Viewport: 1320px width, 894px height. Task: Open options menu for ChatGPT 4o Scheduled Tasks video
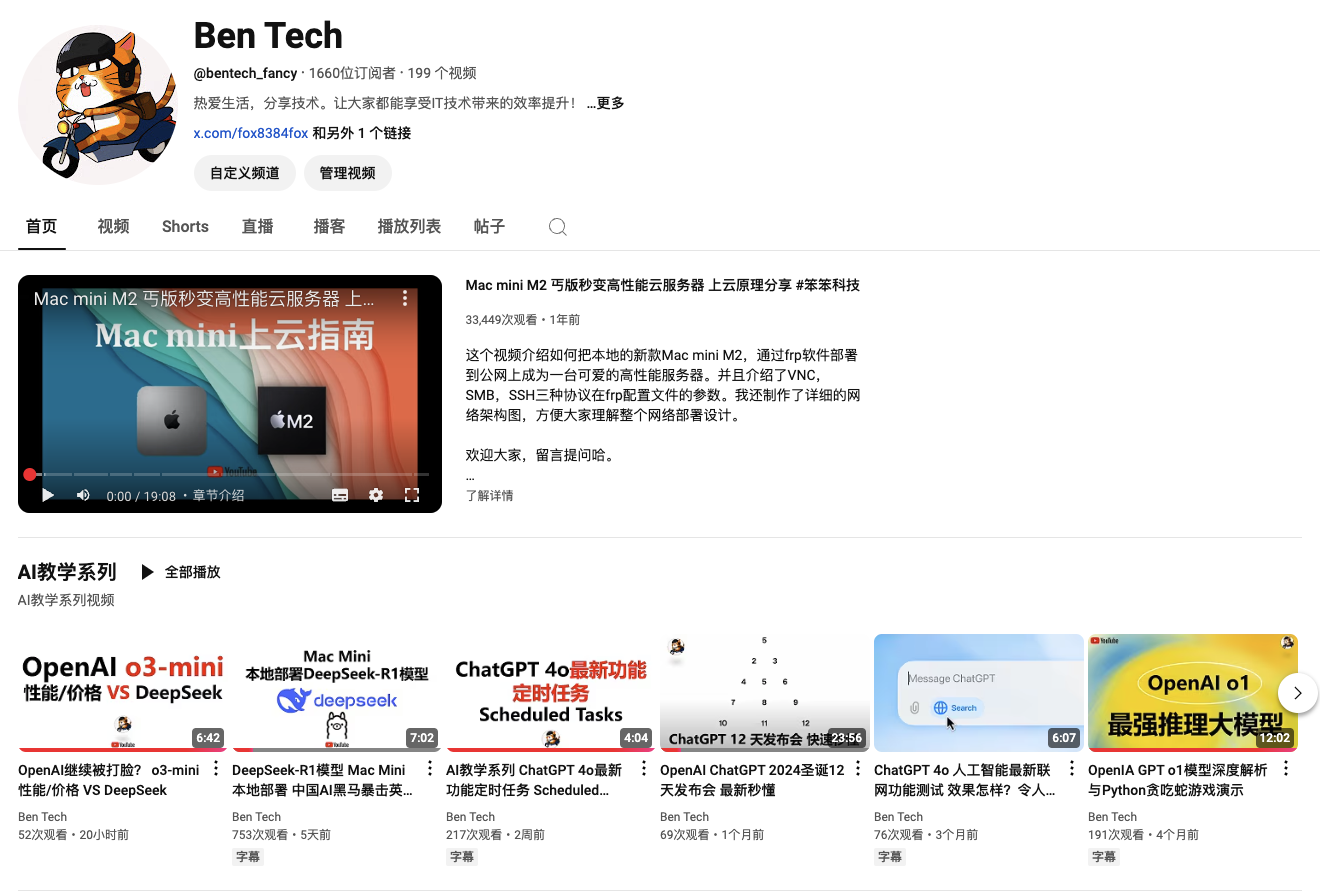point(644,769)
